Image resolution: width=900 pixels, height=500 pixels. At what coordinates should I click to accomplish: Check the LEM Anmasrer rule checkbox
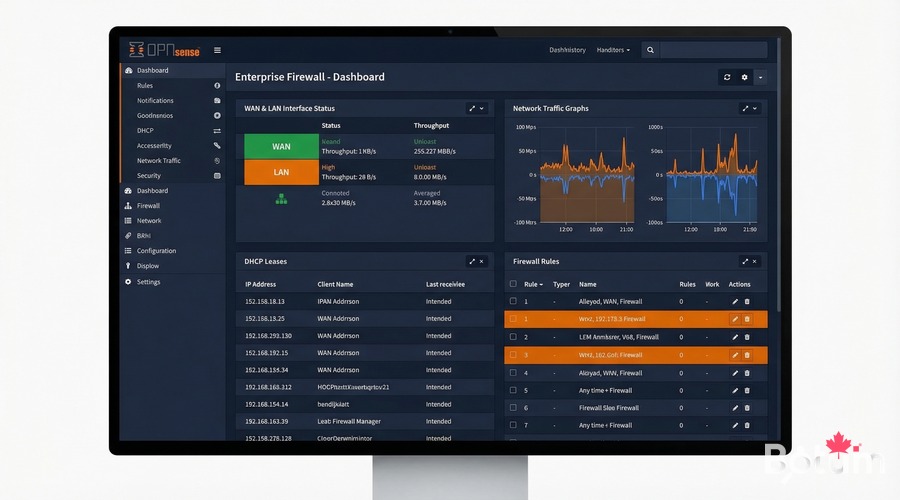[513, 337]
